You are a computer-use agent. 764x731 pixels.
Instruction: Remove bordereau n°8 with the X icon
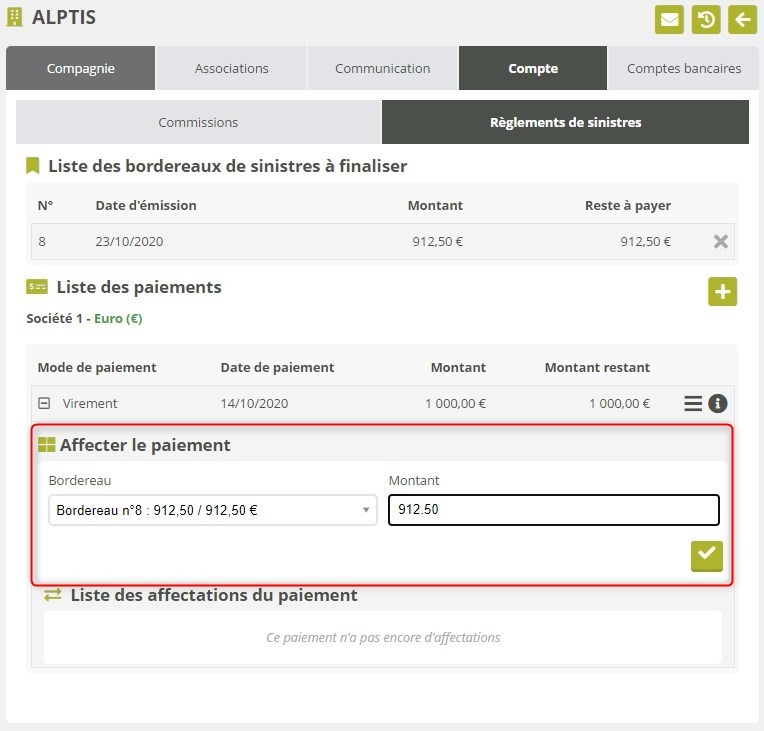tap(720, 241)
